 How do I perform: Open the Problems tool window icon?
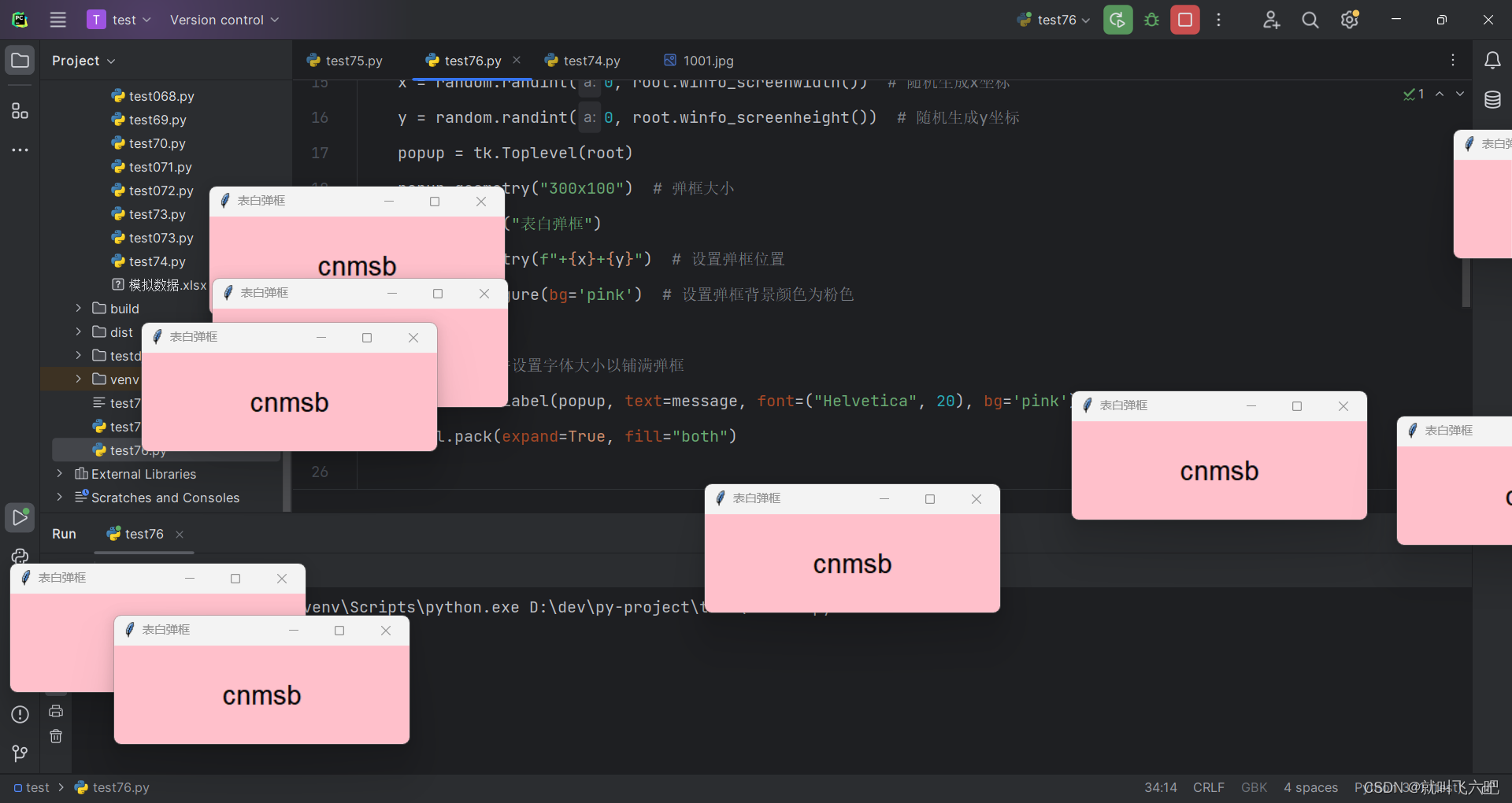coord(20,714)
